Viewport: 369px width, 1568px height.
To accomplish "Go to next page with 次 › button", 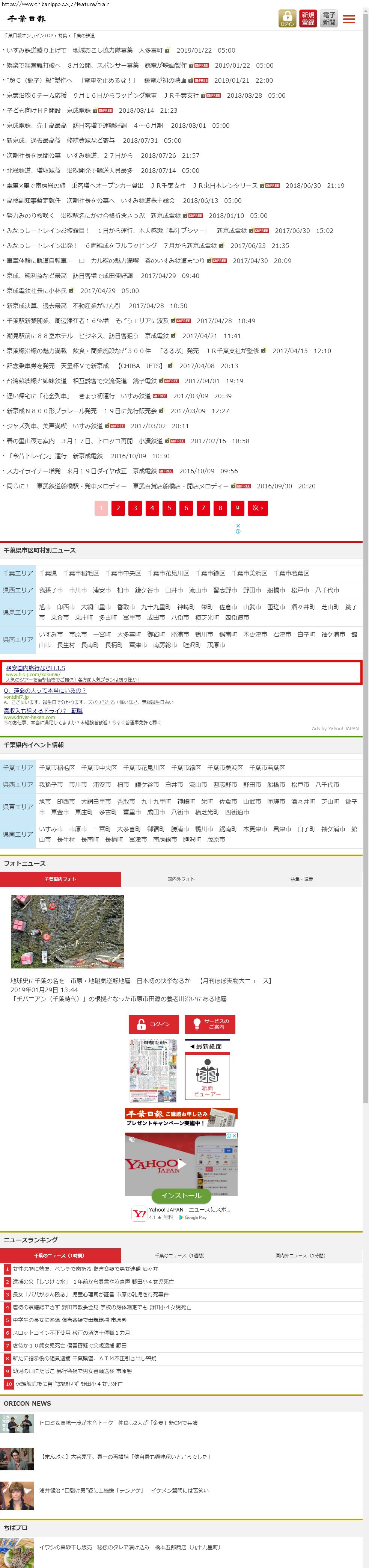I will coord(258,508).
